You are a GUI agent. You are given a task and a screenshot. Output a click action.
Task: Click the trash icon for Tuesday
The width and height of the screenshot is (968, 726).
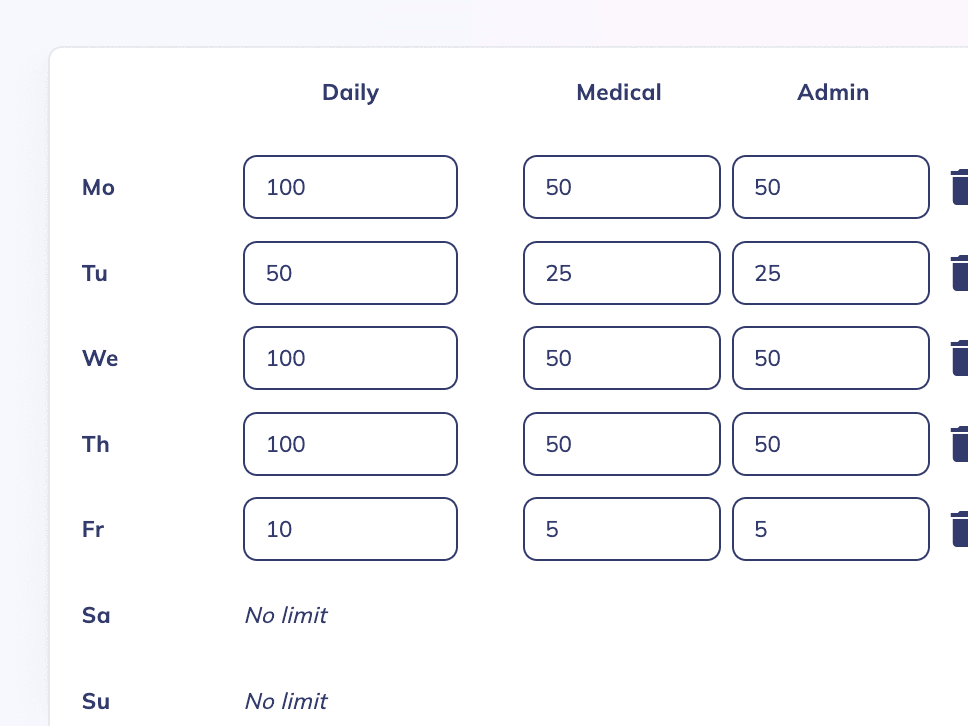click(959, 273)
